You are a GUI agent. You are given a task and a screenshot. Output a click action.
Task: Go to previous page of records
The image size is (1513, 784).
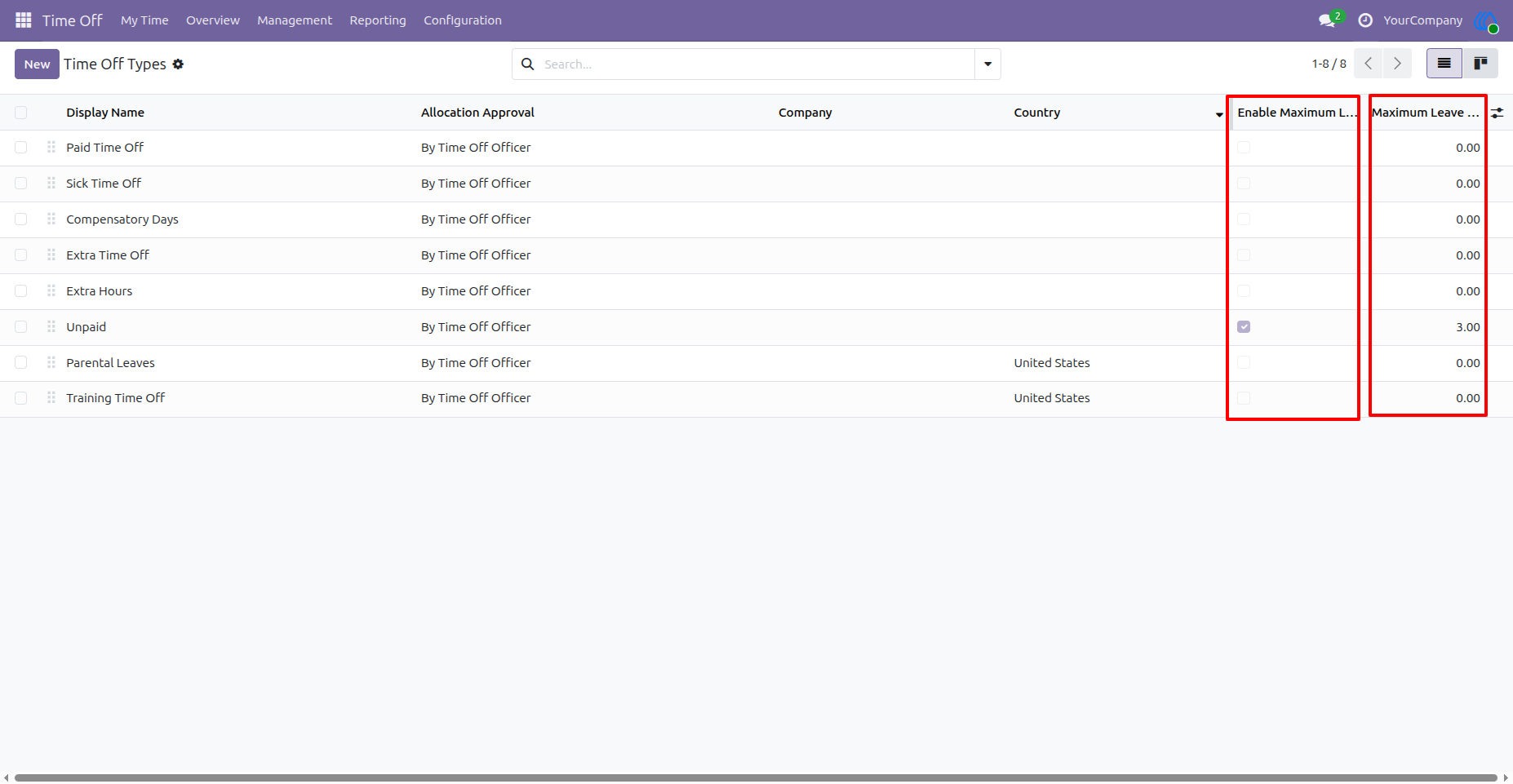(1369, 64)
